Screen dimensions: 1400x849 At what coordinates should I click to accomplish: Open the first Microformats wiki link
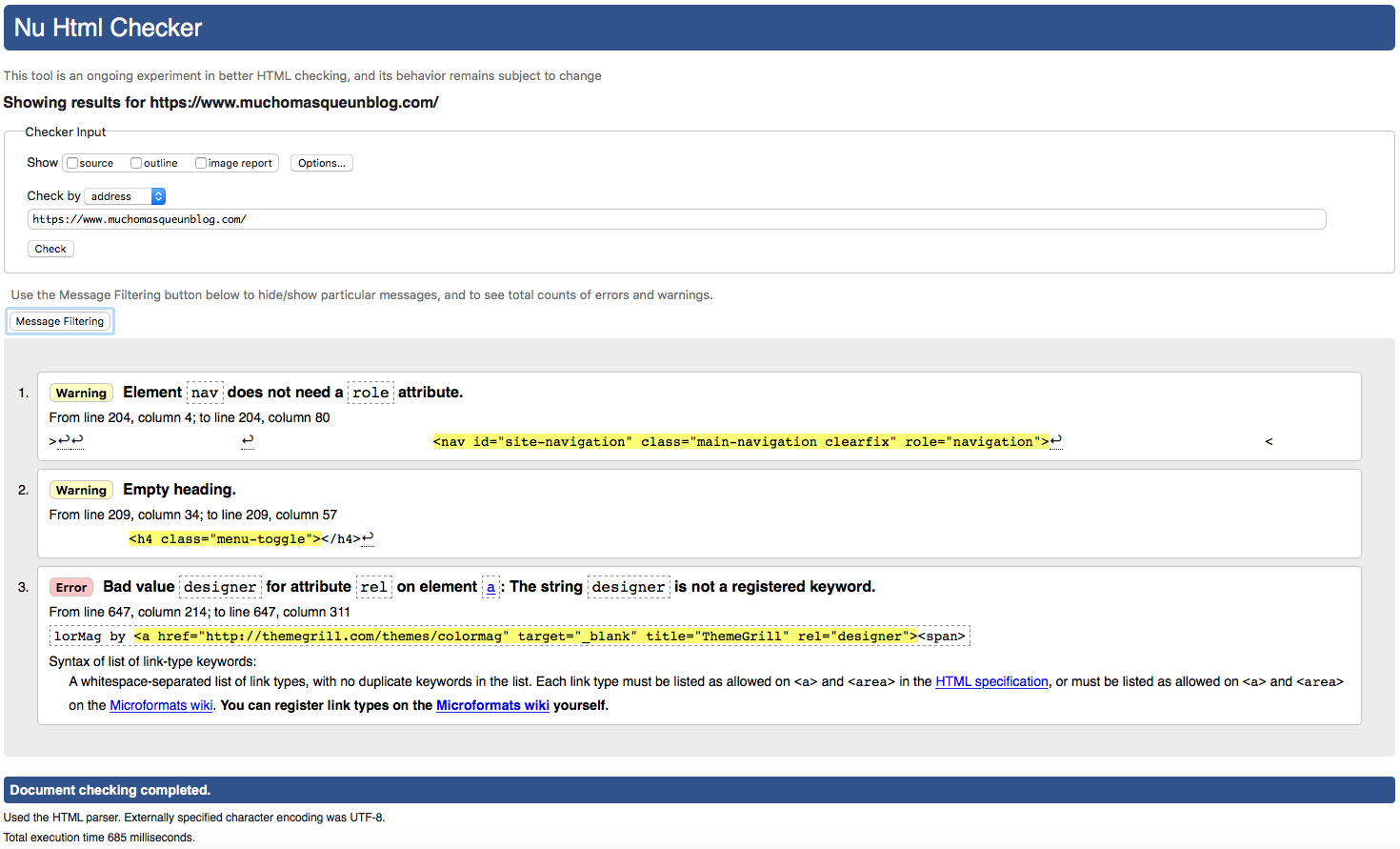(x=161, y=705)
